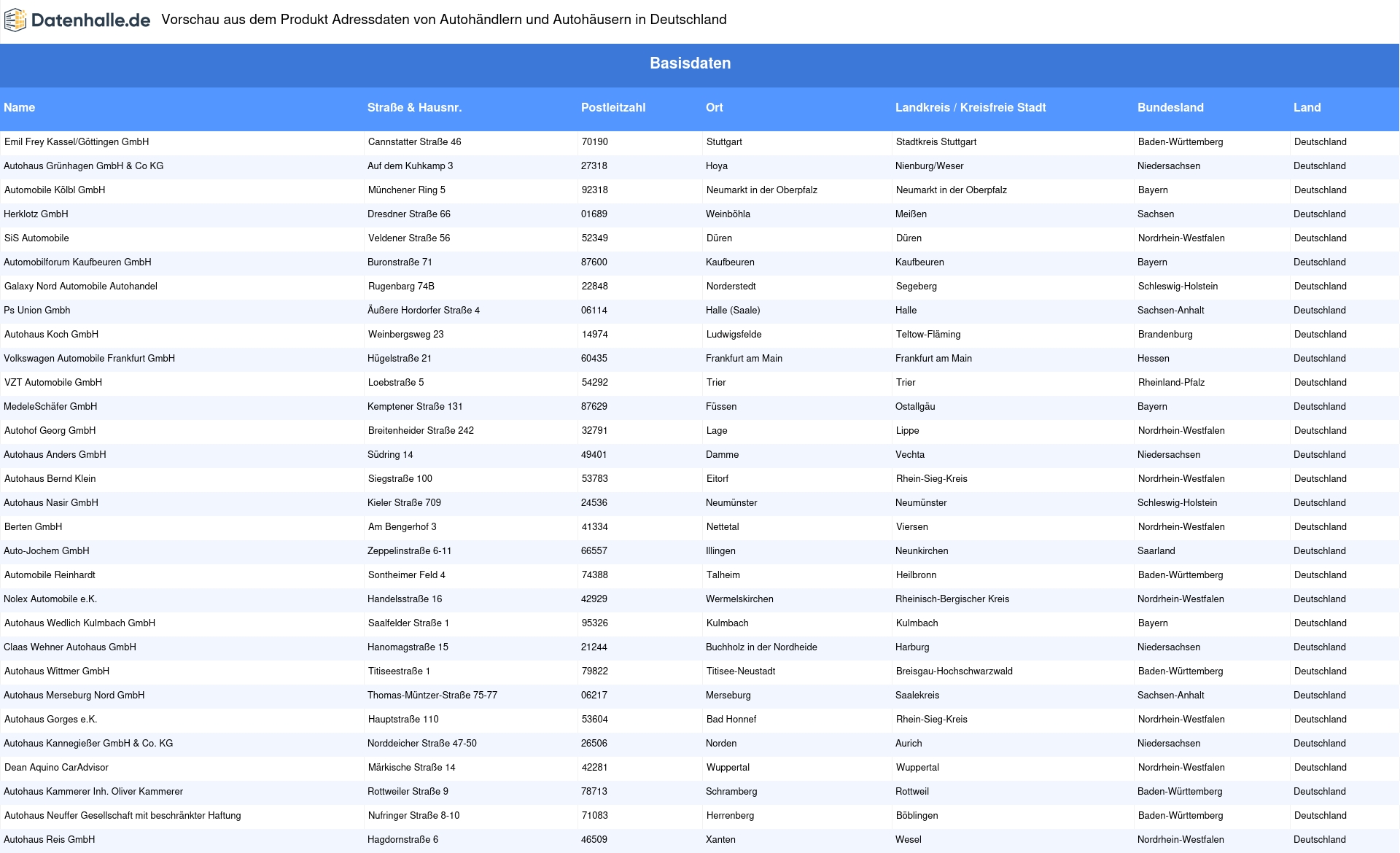Select the Ort column header

715,107
